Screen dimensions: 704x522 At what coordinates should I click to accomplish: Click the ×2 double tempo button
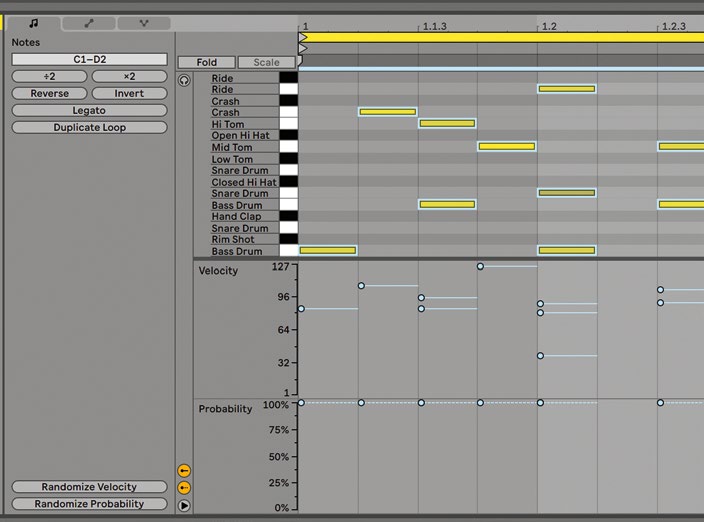[x=129, y=76]
